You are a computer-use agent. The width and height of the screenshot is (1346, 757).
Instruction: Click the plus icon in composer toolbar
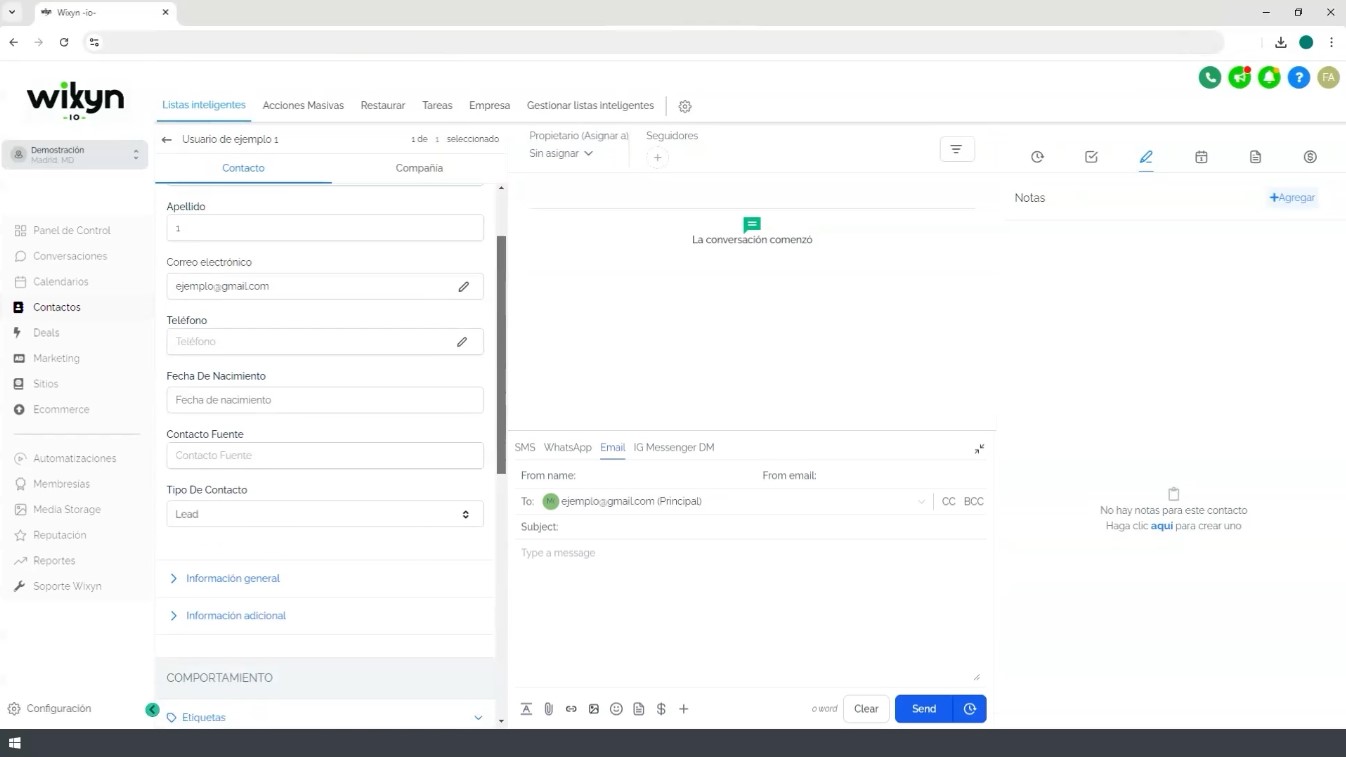point(684,709)
